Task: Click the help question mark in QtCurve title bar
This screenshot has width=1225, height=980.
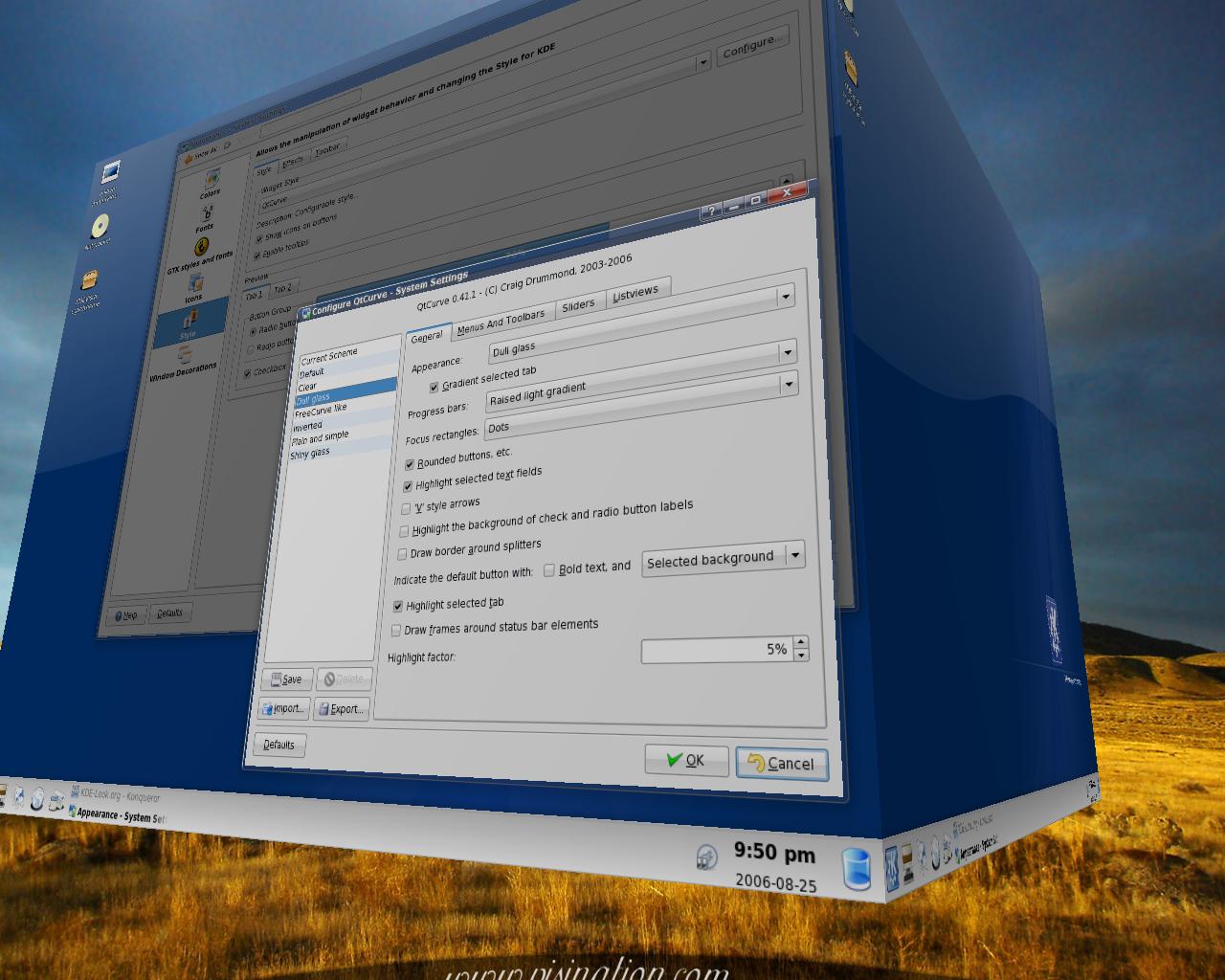Action: click(x=711, y=212)
